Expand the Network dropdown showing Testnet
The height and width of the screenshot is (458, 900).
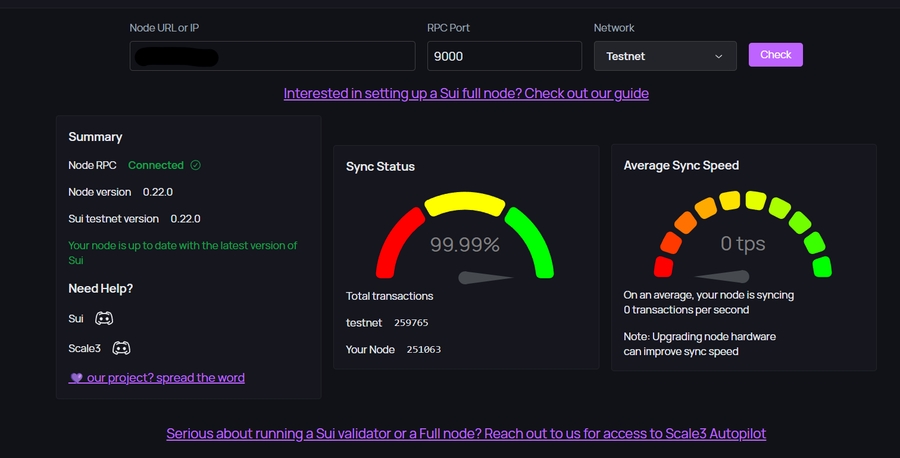pyautogui.click(x=664, y=56)
